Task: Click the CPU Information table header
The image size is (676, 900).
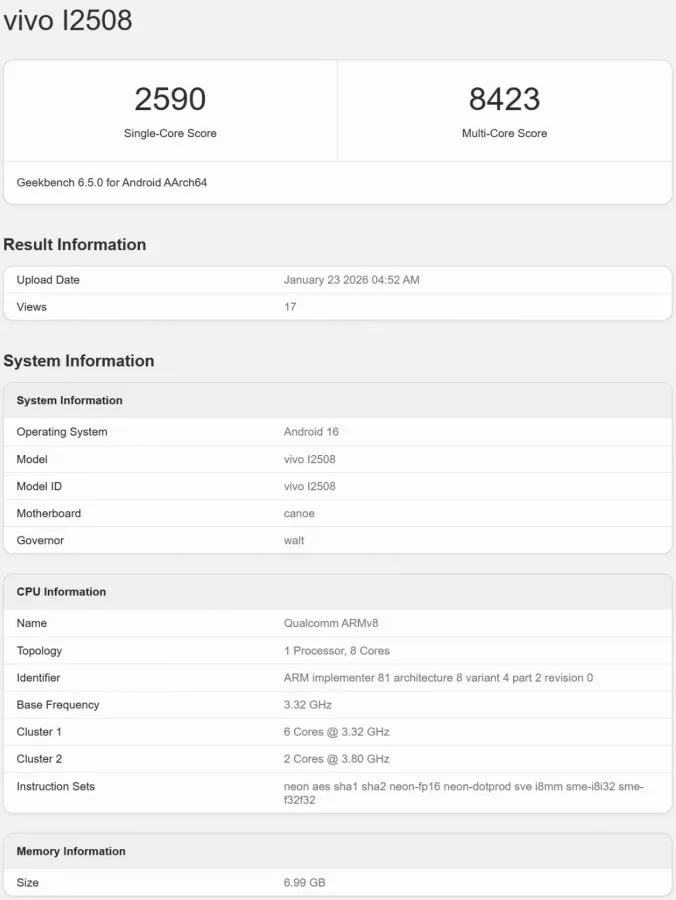Action: click(61, 592)
